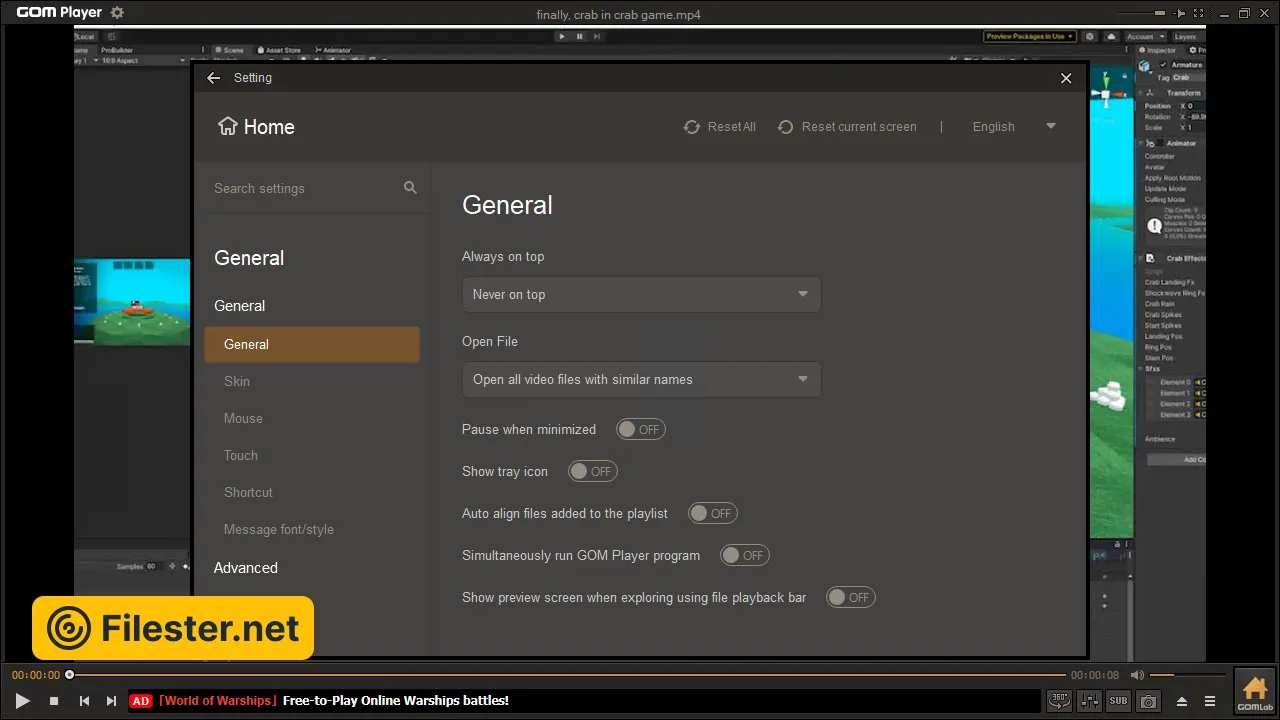Click the eject open-file icon
Viewport: 1280px width, 720px height.
click(1182, 701)
